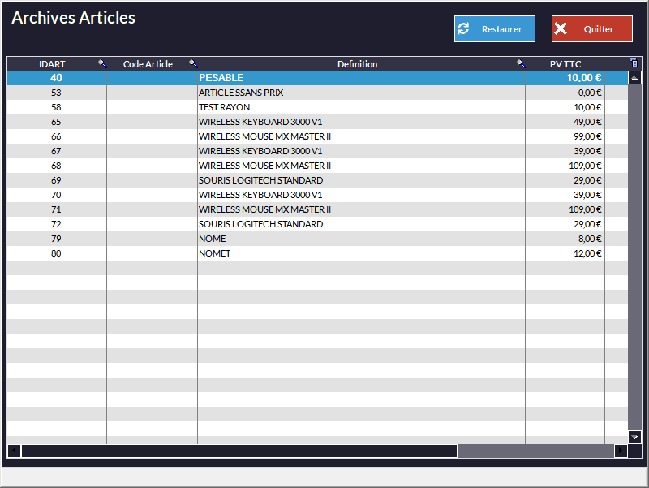Viewport: 649px width, 488px height.
Task: Sort by the PV TTC column header
Action: (565, 64)
